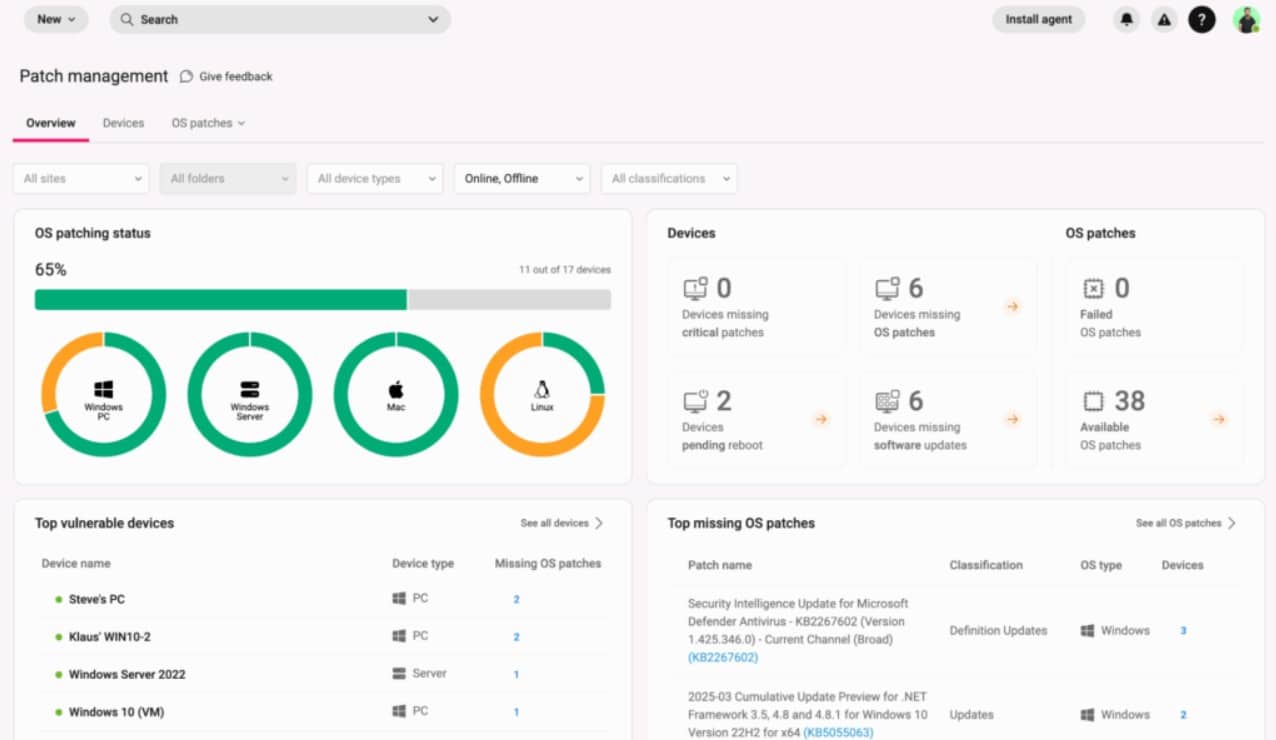Click arrow on Devices pending reboot card
1276x740 pixels.
coord(820,419)
